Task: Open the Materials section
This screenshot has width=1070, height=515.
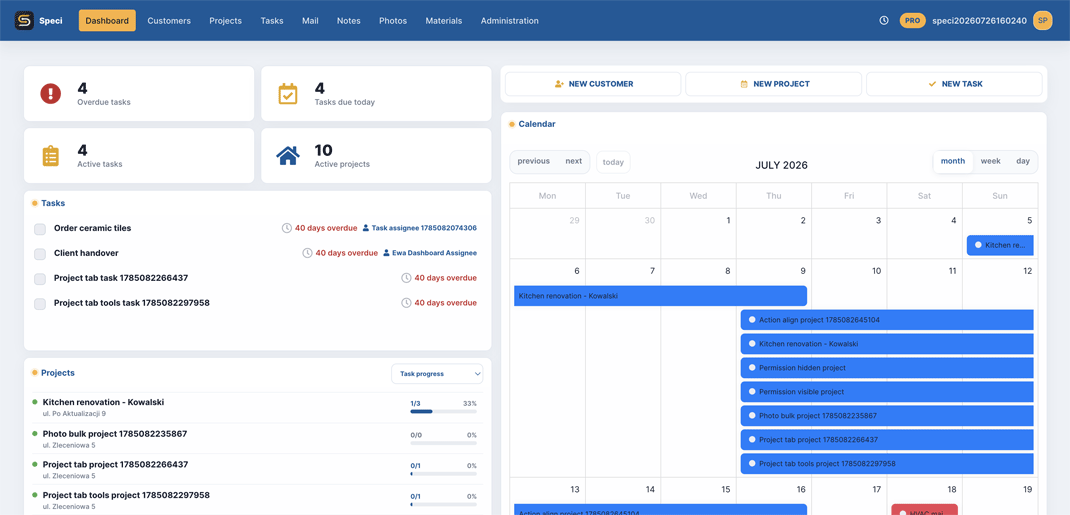Action: pyautogui.click(x=444, y=20)
